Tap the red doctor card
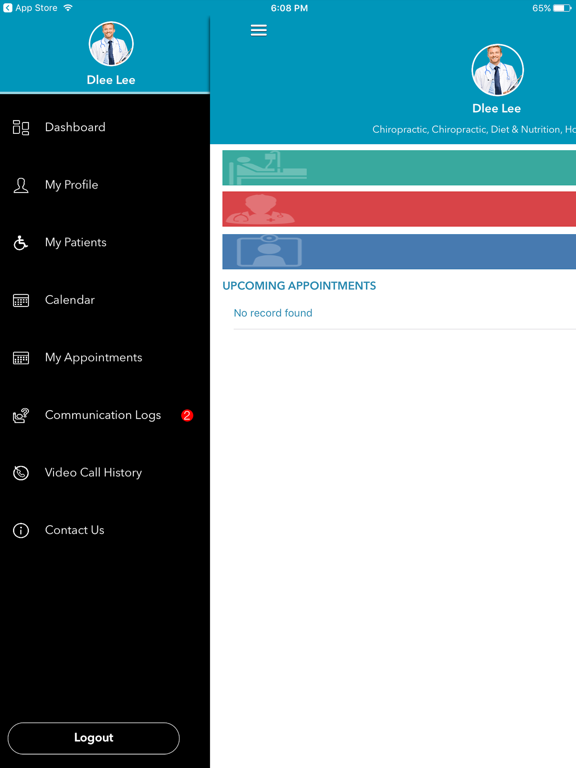Screen dimensions: 576x768 pyautogui.click(x=399, y=209)
